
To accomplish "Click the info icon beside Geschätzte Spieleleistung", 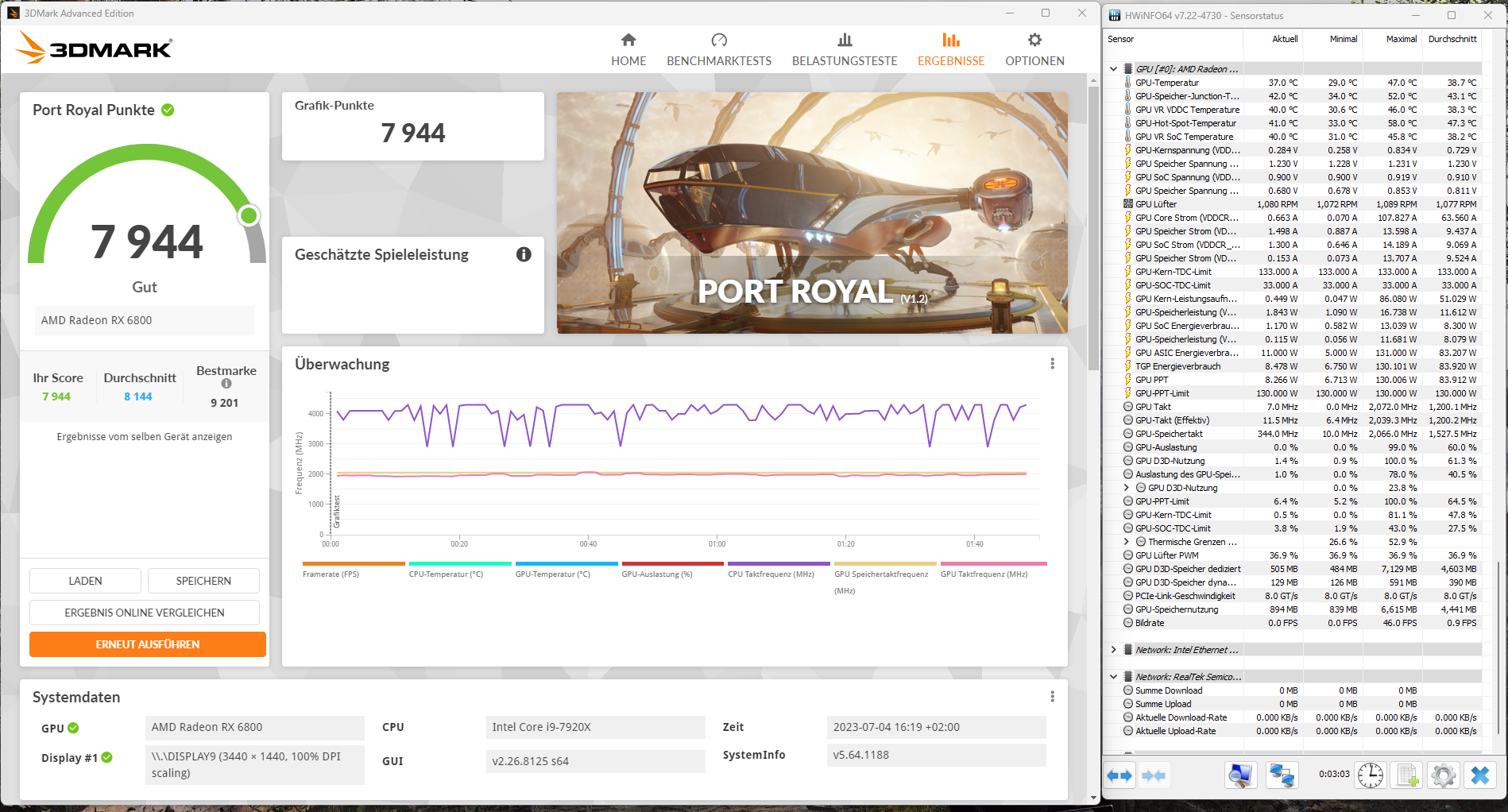I will (524, 254).
